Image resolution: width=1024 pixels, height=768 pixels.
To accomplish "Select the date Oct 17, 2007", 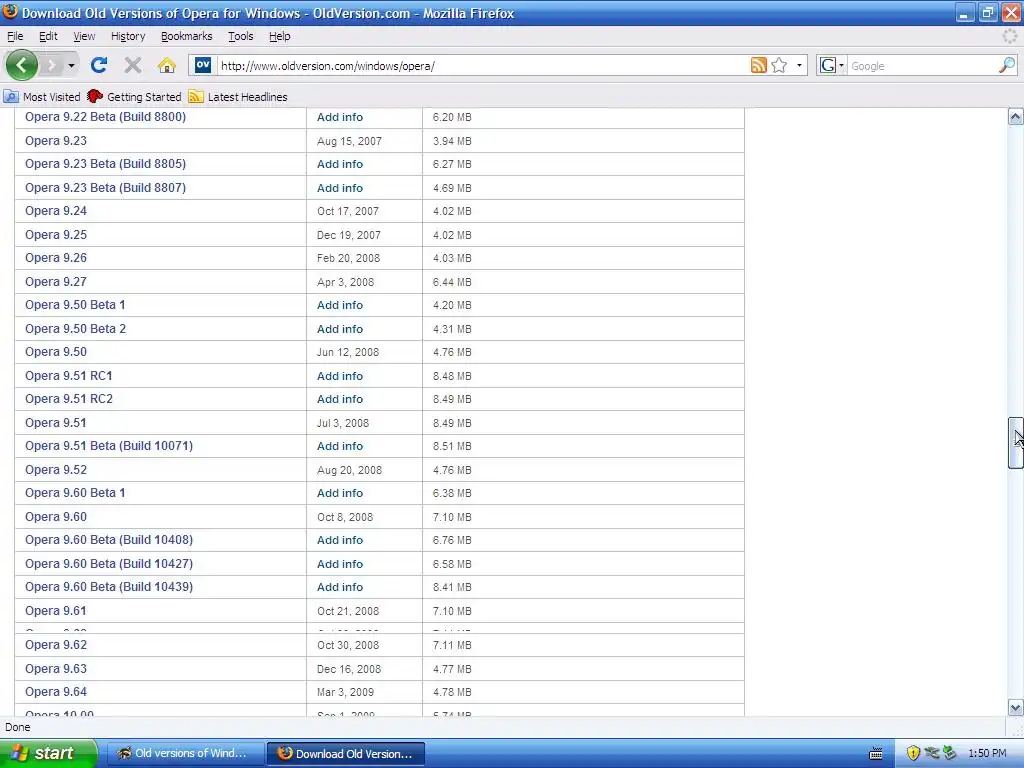I will 347,212.
